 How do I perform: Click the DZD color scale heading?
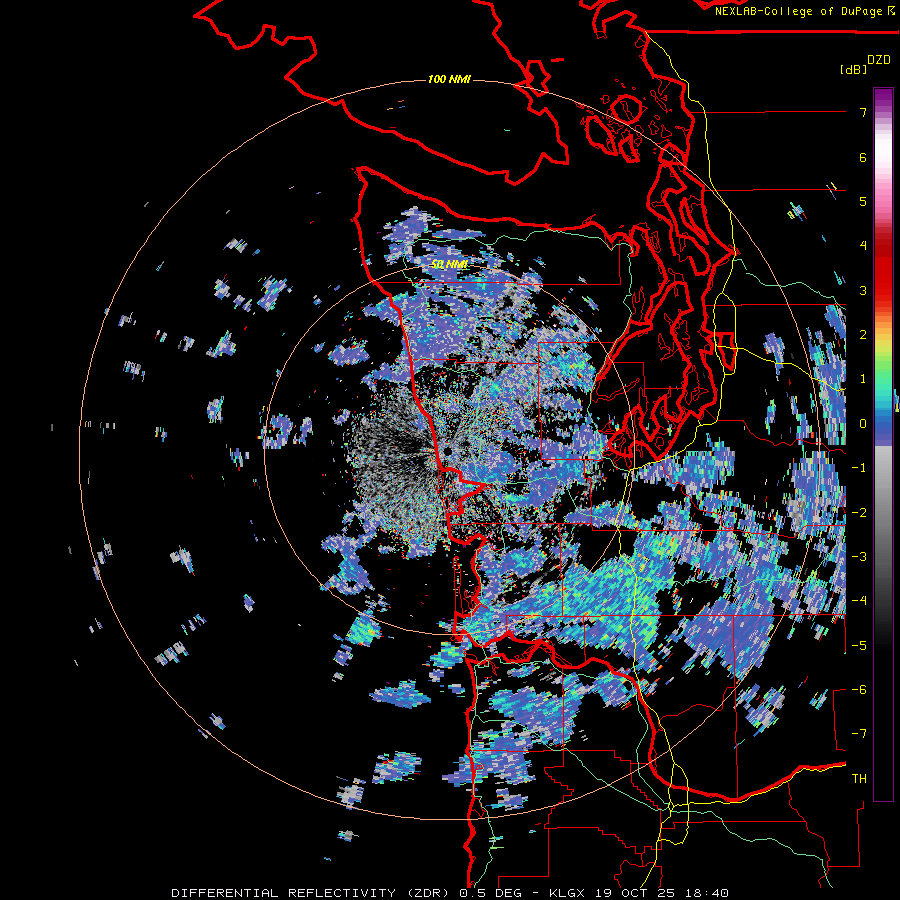(879, 60)
